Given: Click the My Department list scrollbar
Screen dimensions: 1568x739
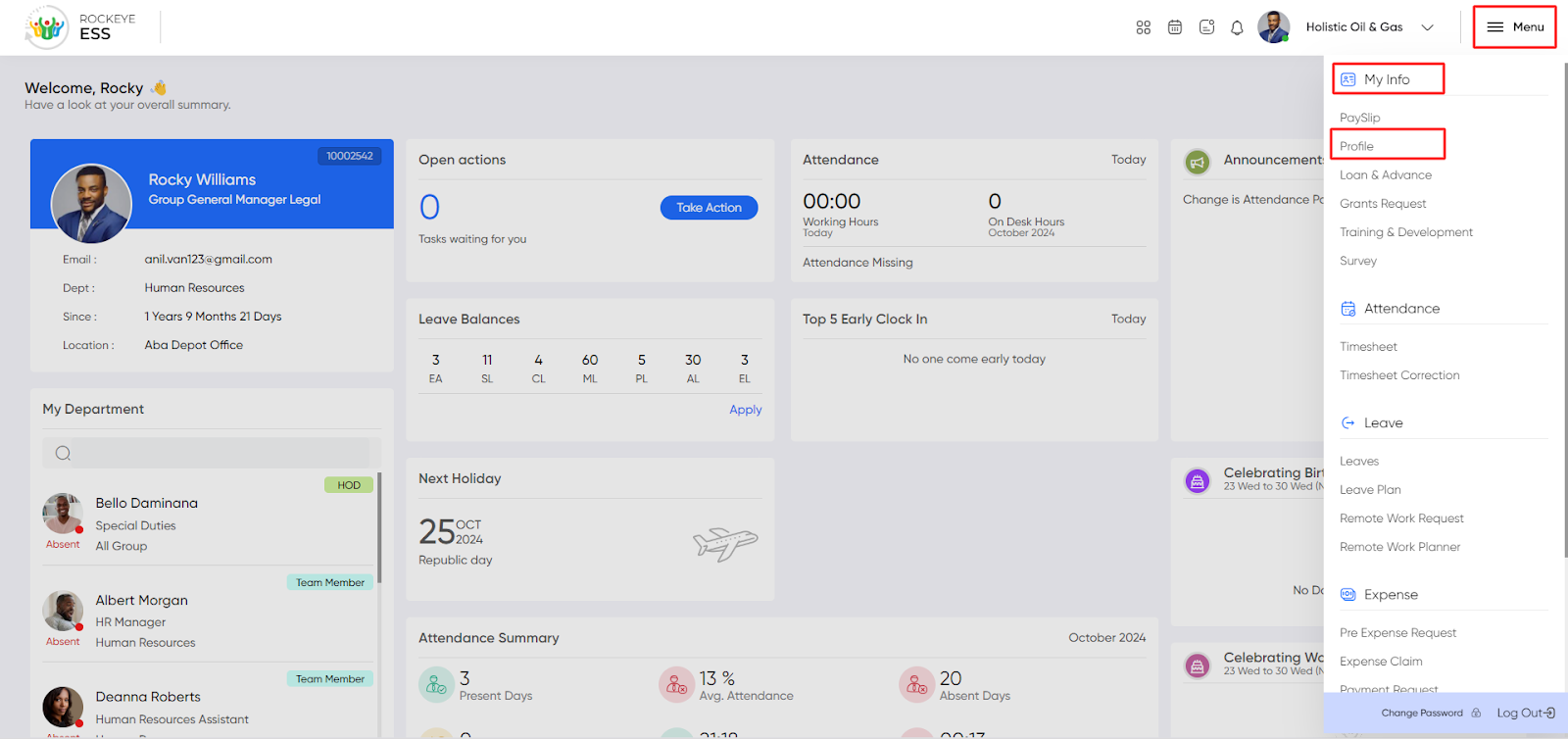Looking at the screenshot, I should tap(379, 528).
